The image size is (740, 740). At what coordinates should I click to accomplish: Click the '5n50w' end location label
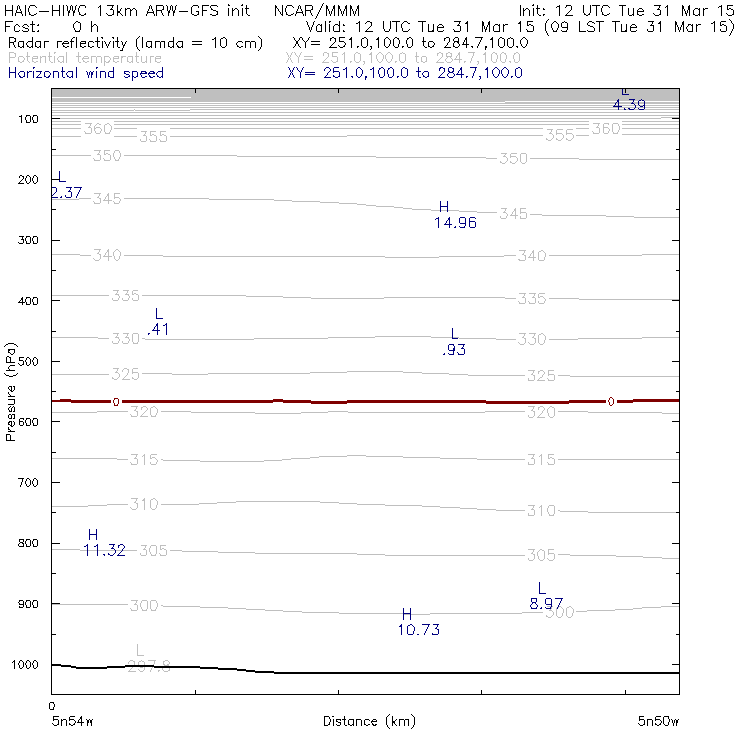(658, 721)
